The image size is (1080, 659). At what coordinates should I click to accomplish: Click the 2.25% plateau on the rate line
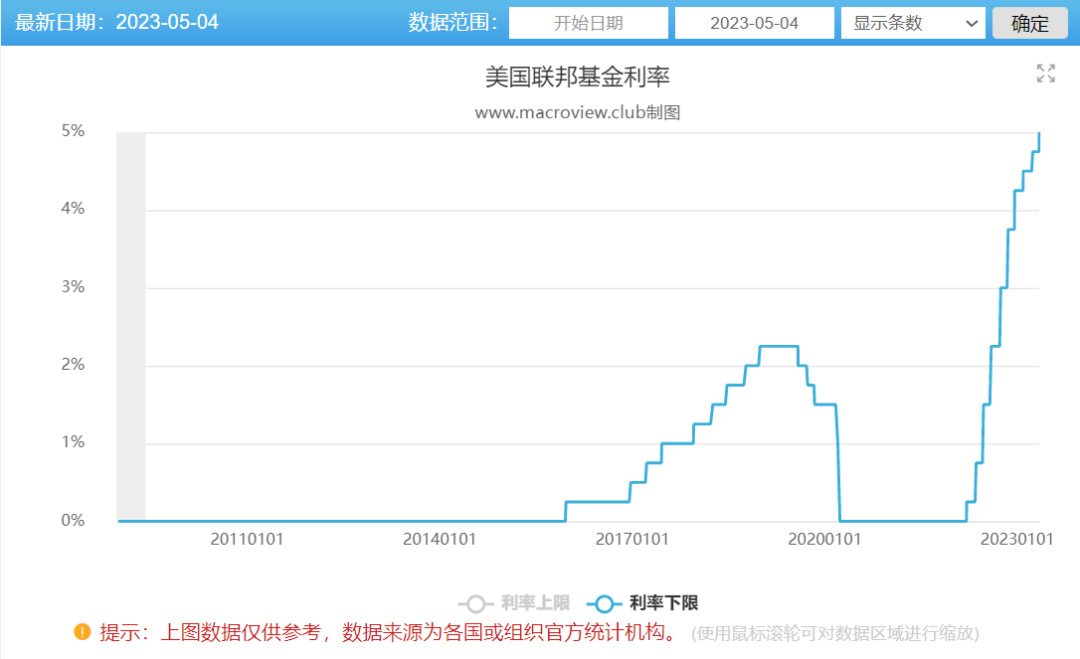[778, 346]
